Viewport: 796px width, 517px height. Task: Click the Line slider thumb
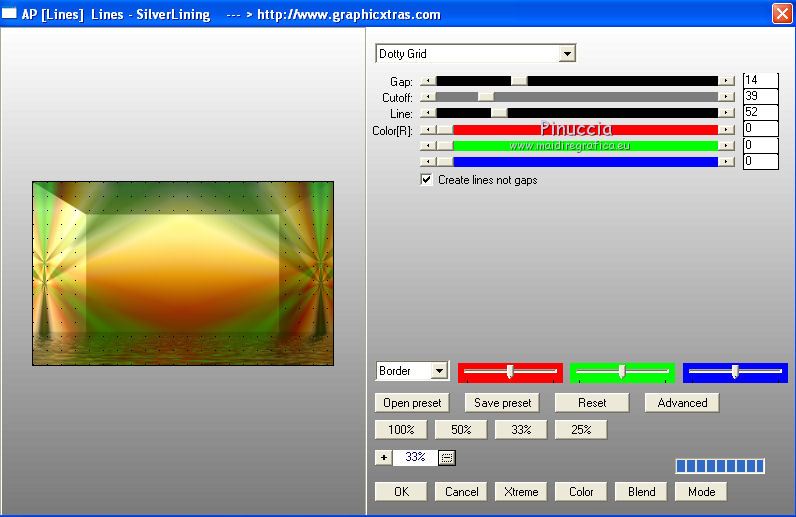tap(499, 113)
